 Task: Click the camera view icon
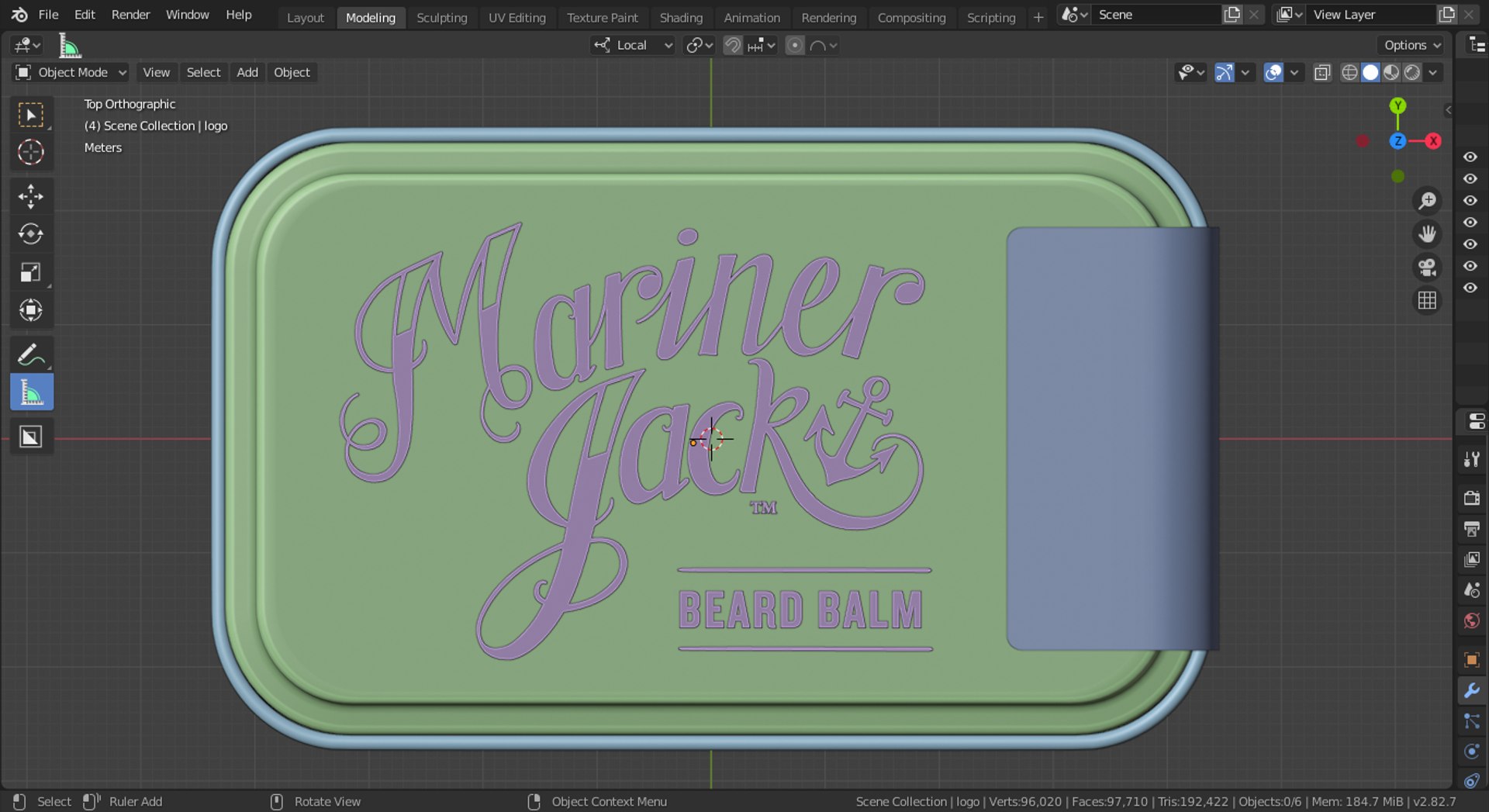(1427, 268)
